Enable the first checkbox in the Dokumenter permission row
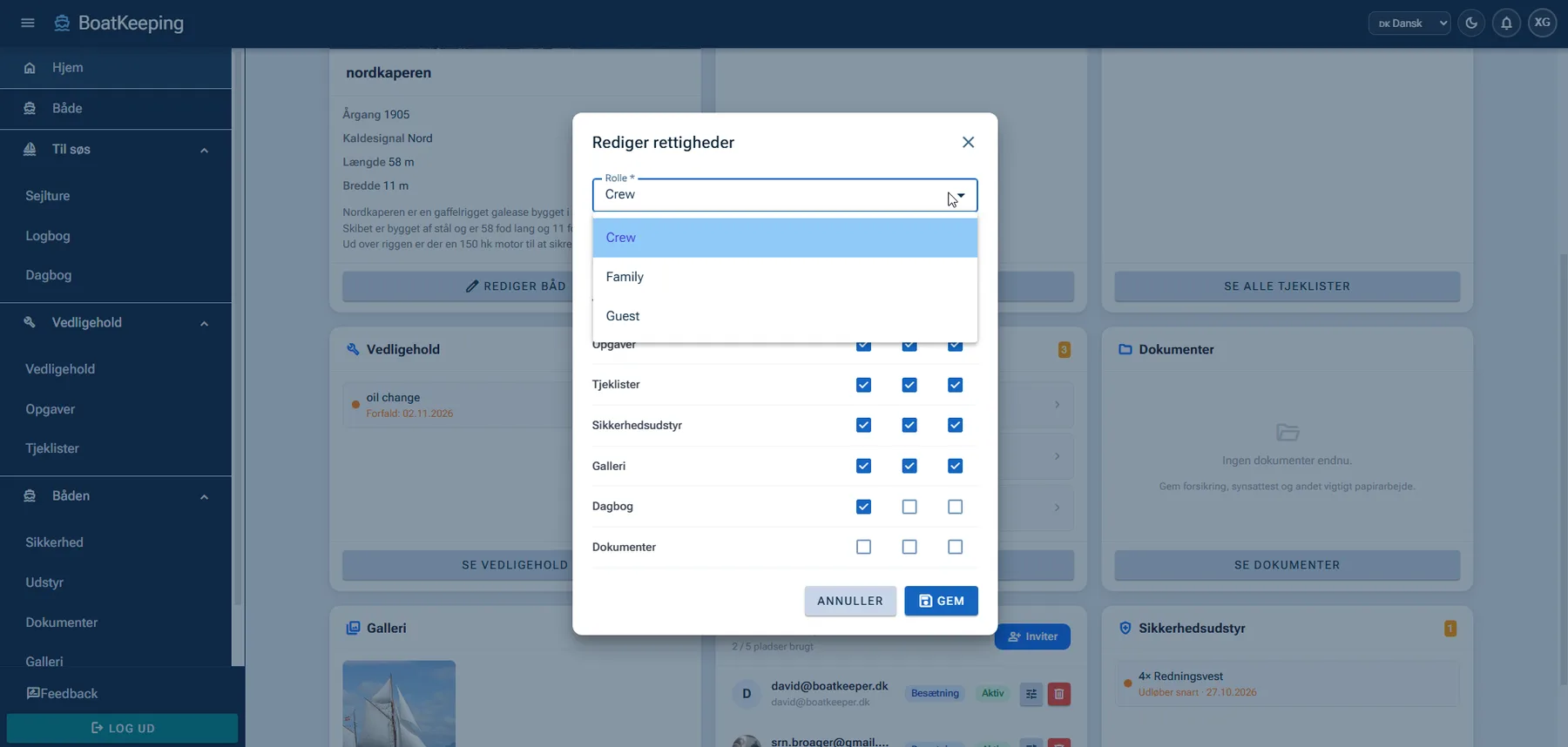Screen dimensions: 1568x747 pyautogui.click(x=863, y=547)
